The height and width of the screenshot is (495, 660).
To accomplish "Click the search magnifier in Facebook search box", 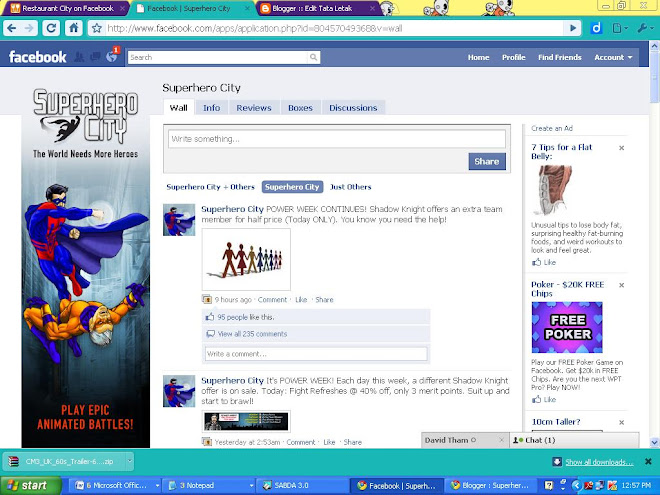I will pos(313,57).
